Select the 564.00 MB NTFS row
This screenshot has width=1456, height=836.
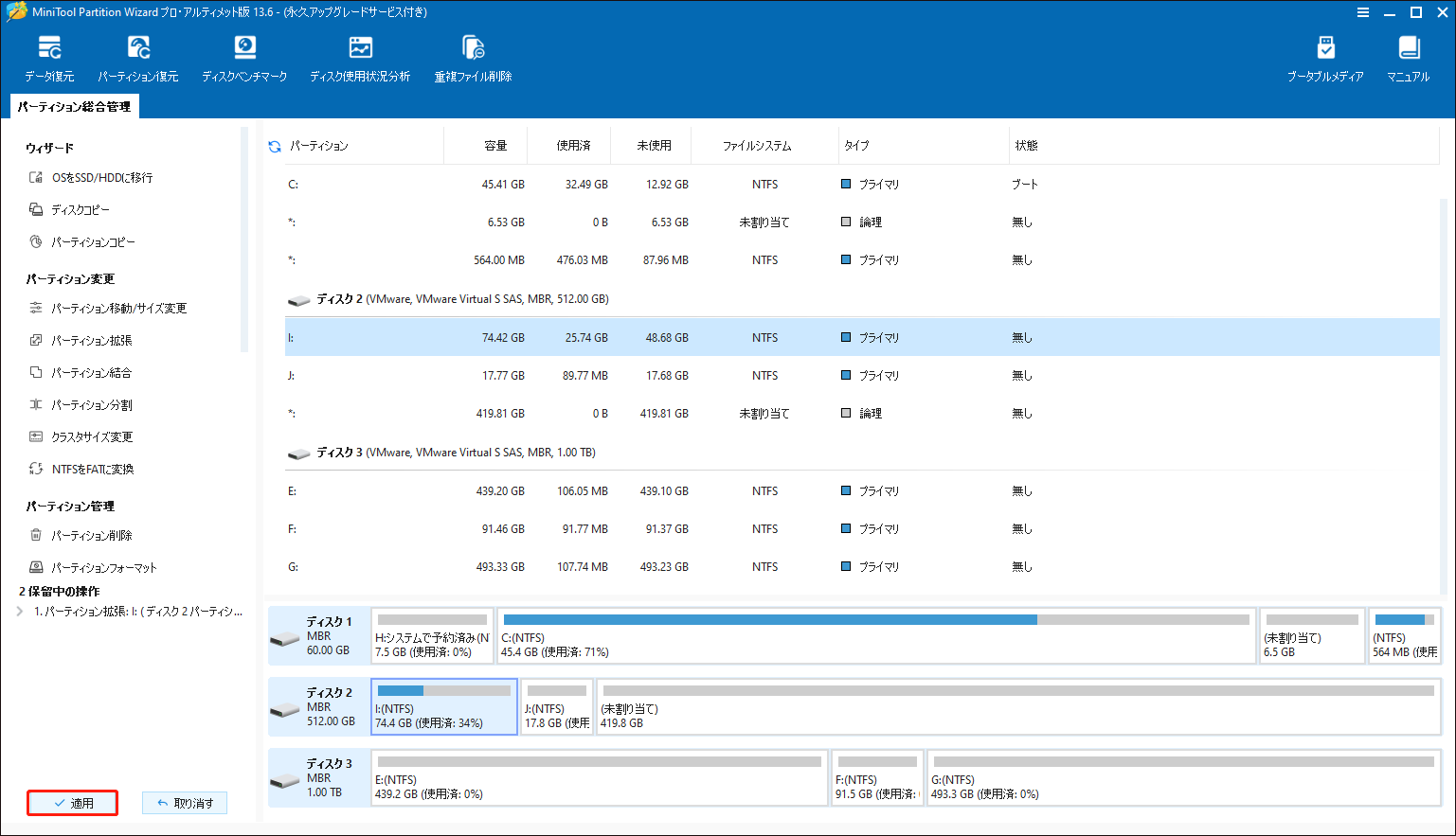point(862,260)
